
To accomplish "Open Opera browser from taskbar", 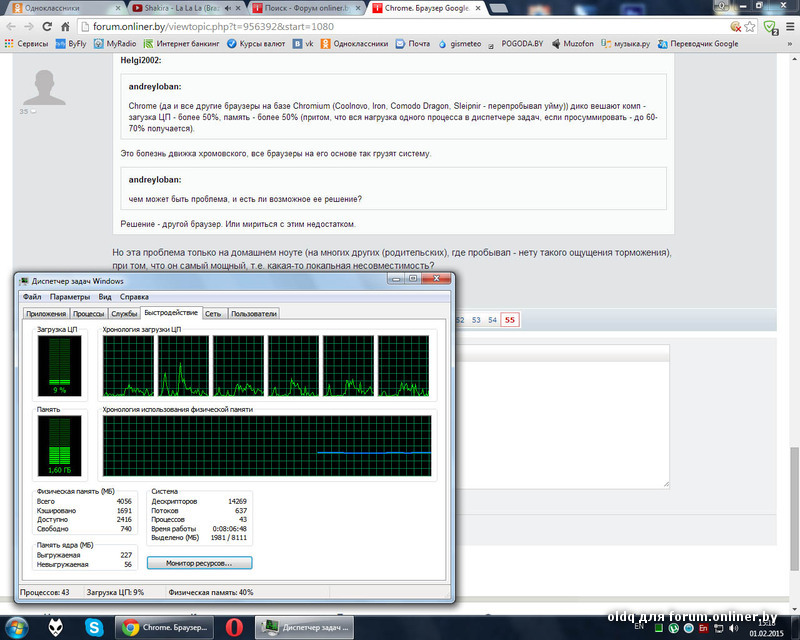I will 235,627.
